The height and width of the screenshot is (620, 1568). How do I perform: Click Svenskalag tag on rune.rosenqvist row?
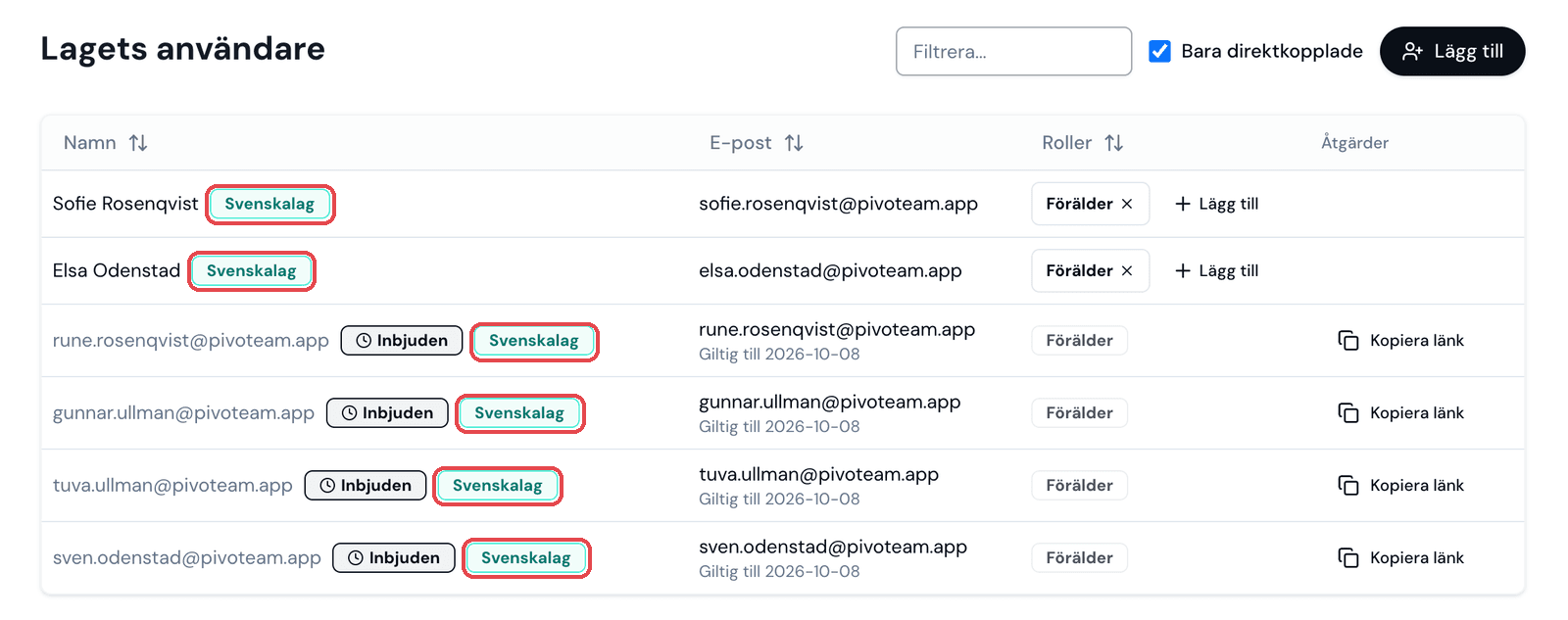point(534,341)
